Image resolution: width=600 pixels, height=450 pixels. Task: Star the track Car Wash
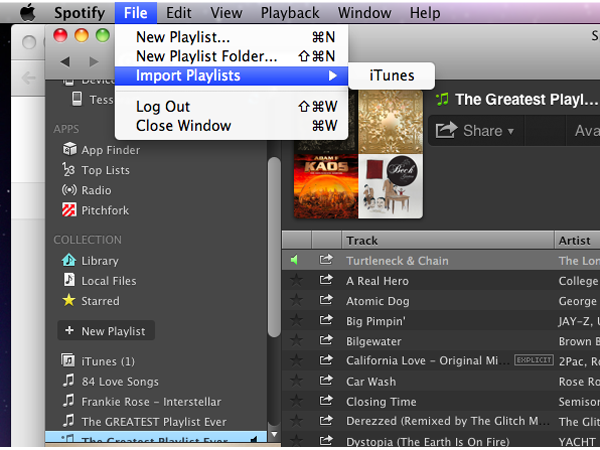pyautogui.click(x=296, y=381)
